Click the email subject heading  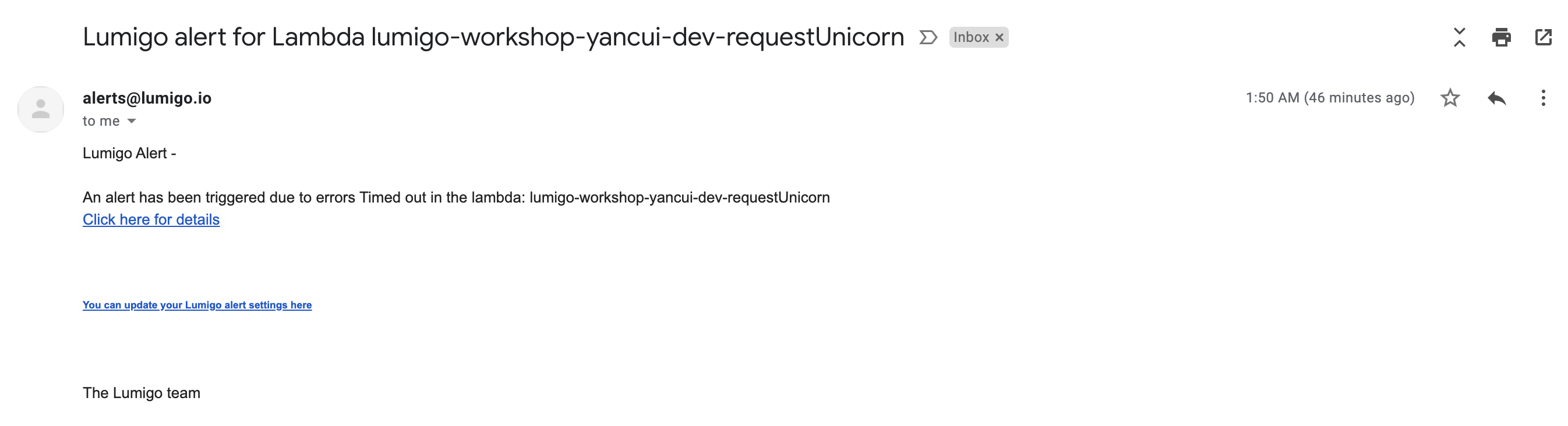(493, 37)
